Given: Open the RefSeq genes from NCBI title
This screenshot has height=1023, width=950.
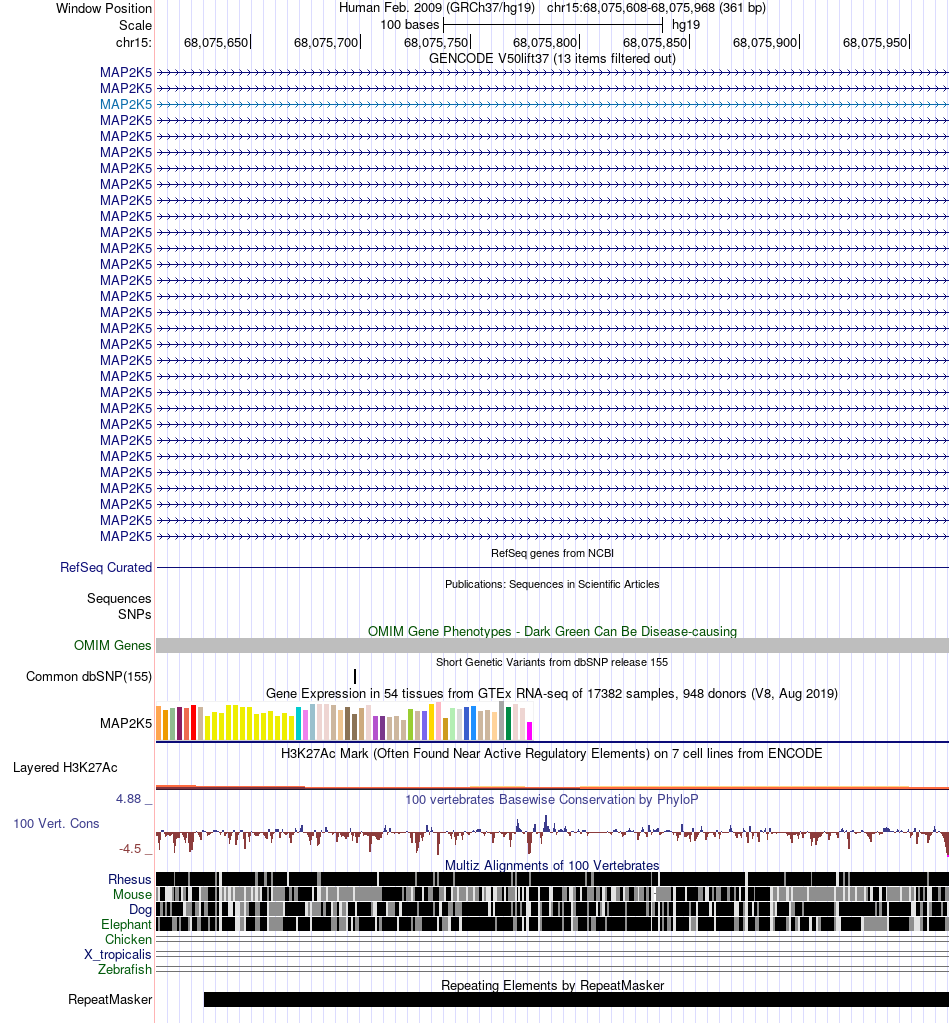Looking at the screenshot, I should click(552, 553).
